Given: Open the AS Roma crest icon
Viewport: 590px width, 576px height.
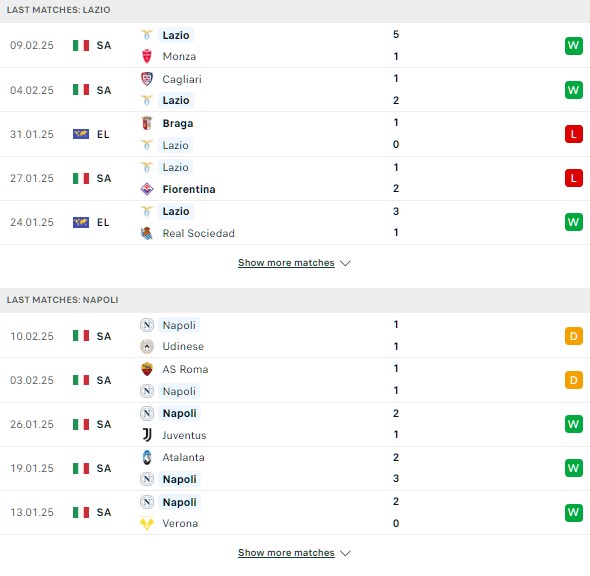Looking at the screenshot, I should [x=147, y=369].
